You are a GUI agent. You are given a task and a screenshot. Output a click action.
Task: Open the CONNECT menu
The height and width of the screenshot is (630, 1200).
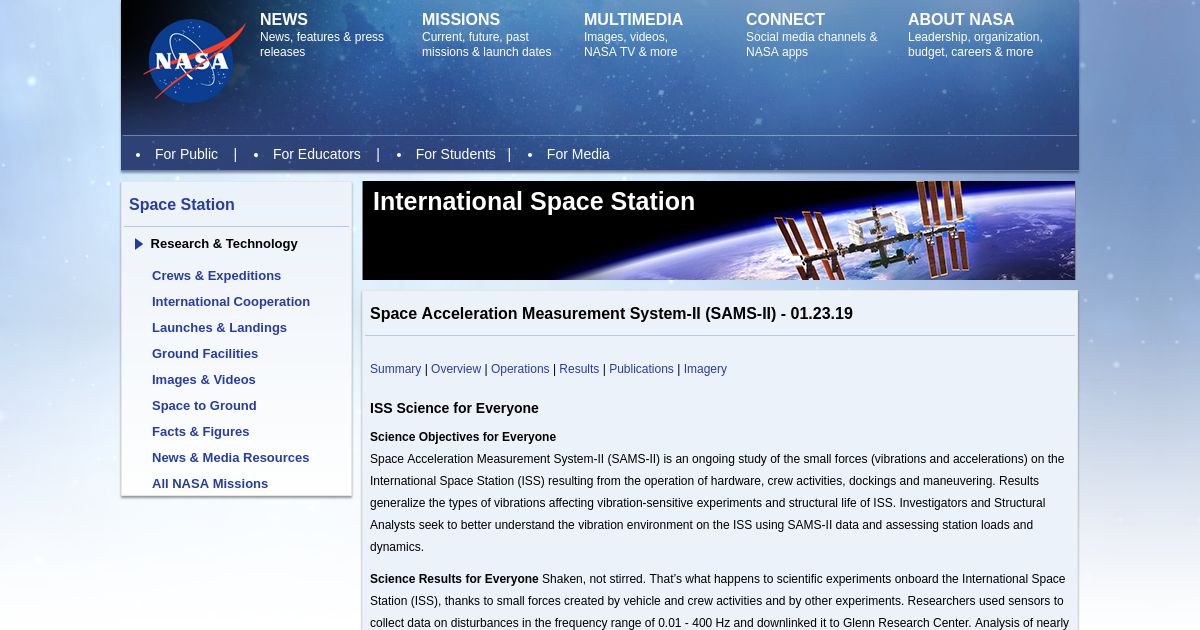coord(785,20)
